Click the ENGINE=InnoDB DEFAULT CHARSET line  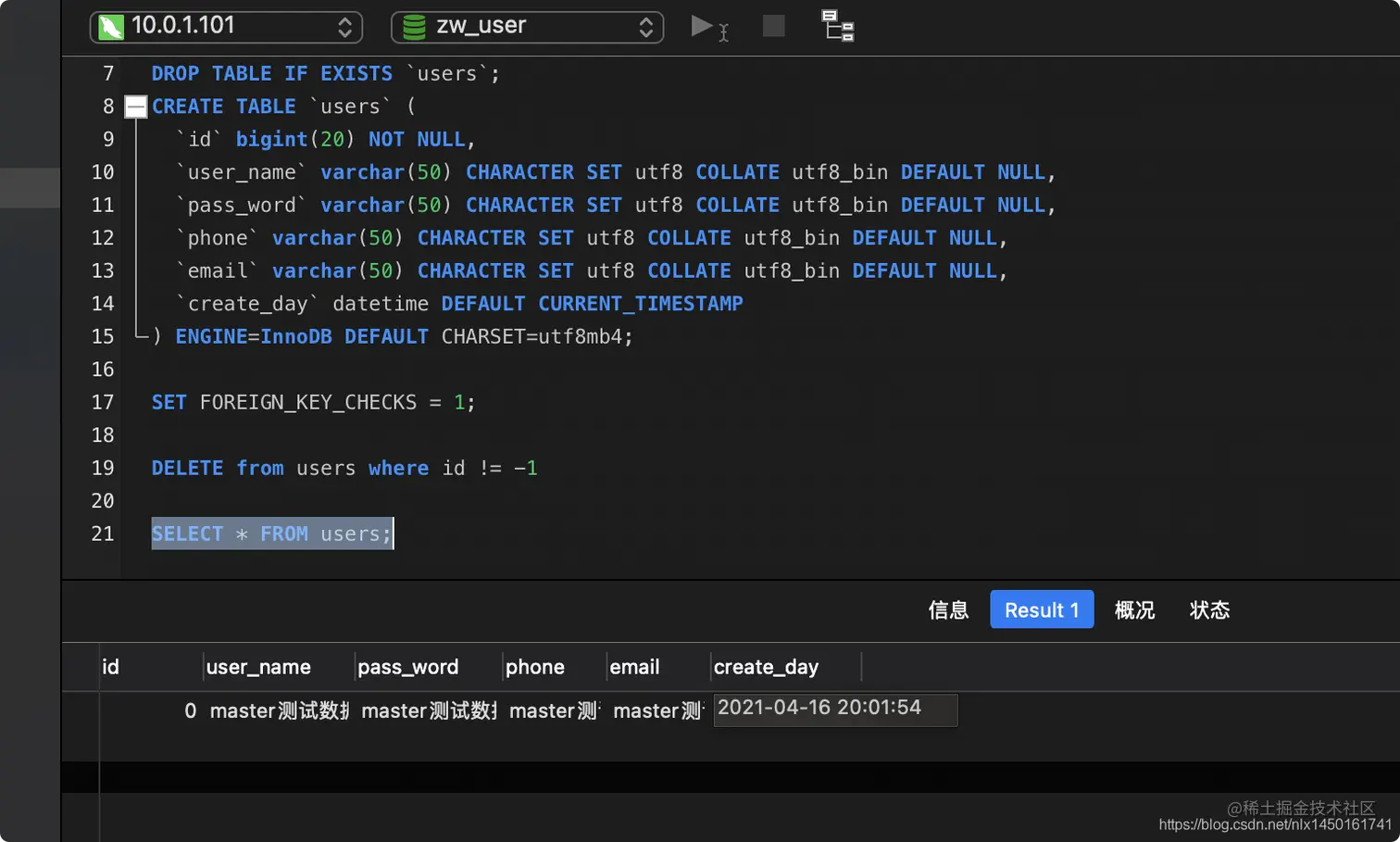point(393,336)
